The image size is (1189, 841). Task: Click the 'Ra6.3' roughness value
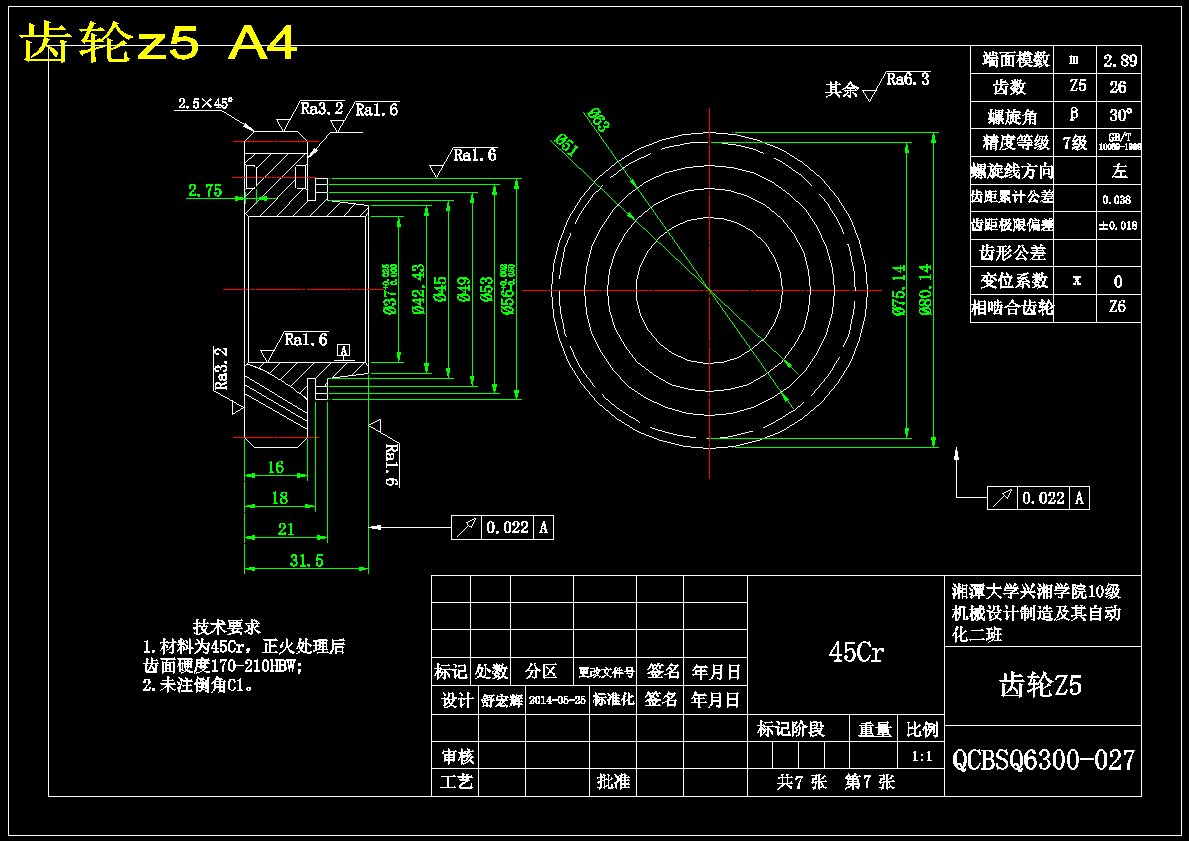click(908, 80)
